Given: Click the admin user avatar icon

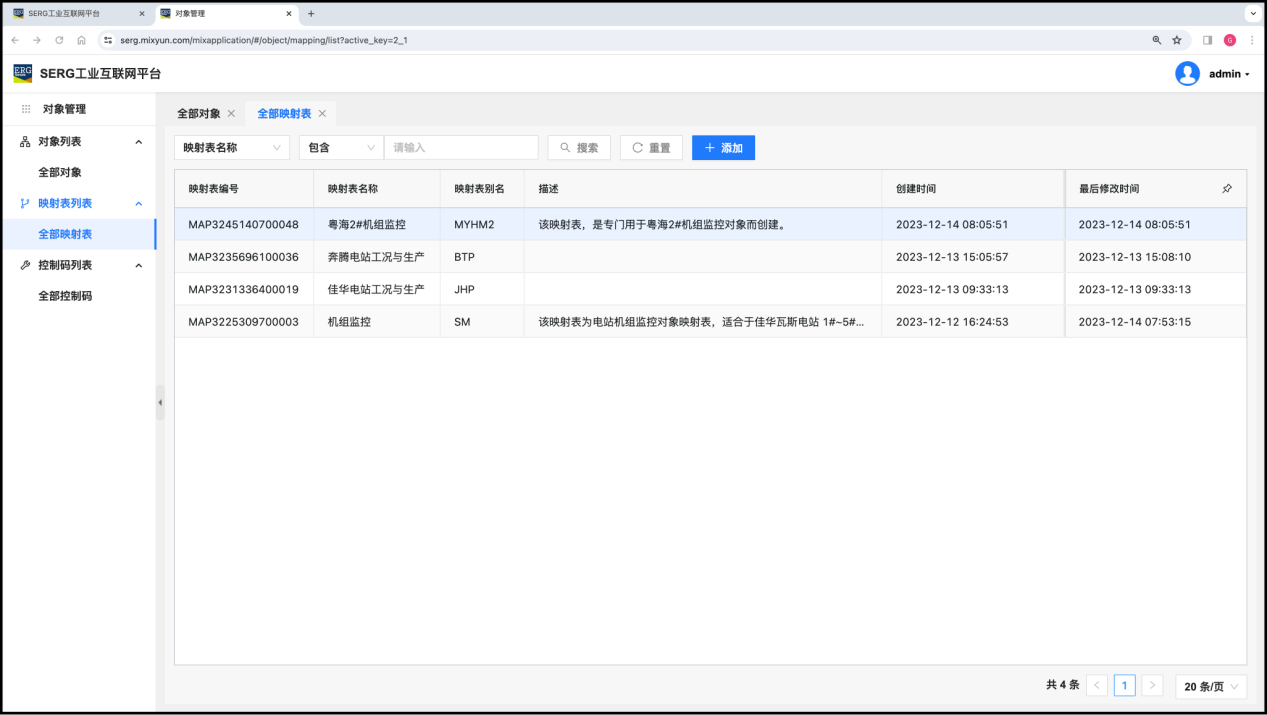Looking at the screenshot, I should click(x=1187, y=74).
